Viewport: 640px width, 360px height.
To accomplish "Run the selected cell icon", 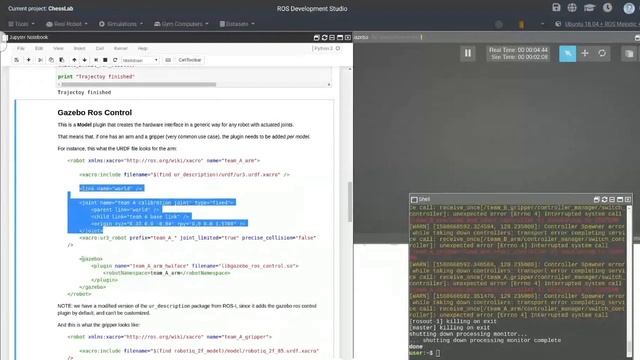I will tap(96, 60).
